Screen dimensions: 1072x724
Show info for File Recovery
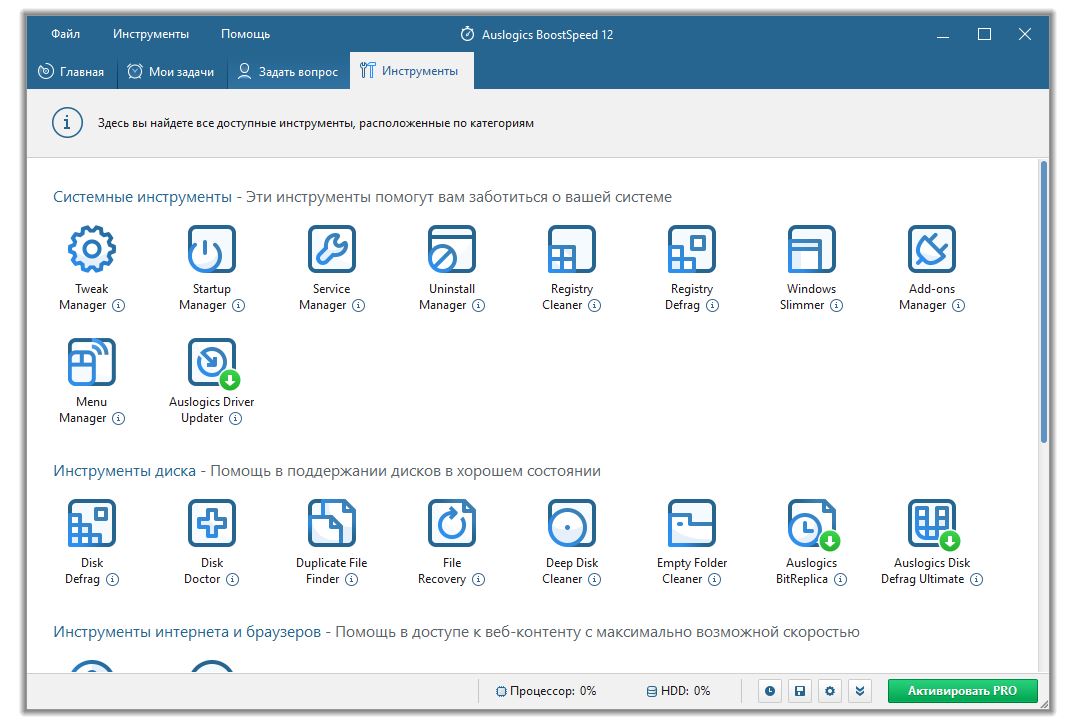(479, 580)
